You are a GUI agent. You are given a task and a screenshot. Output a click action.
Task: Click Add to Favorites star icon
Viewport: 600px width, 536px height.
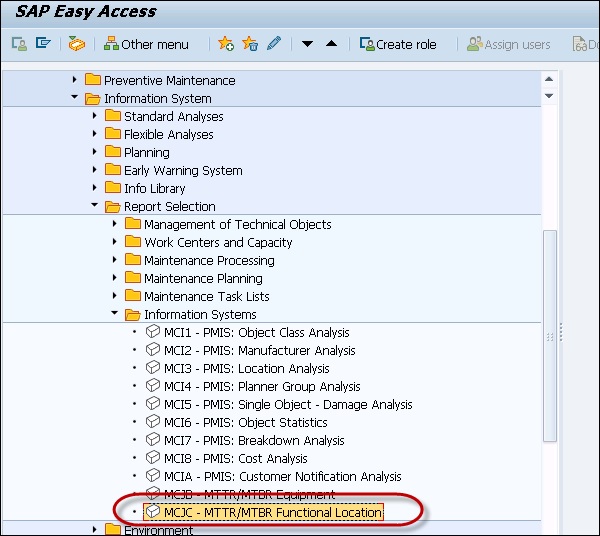pyautogui.click(x=226, y=44)
